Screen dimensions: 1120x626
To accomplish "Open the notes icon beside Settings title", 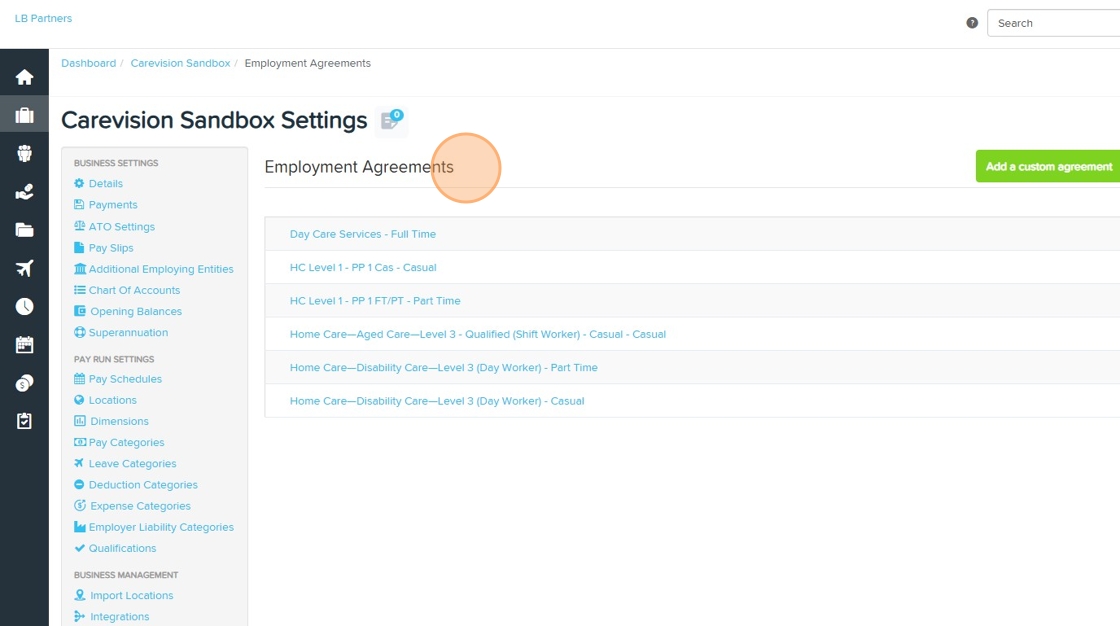I will tap(391, 119).
